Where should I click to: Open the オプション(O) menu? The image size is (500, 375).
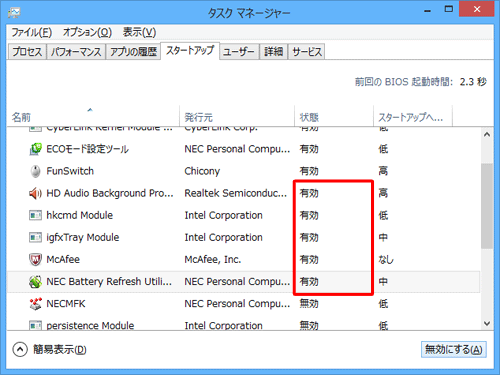click(x=87, y=32)
